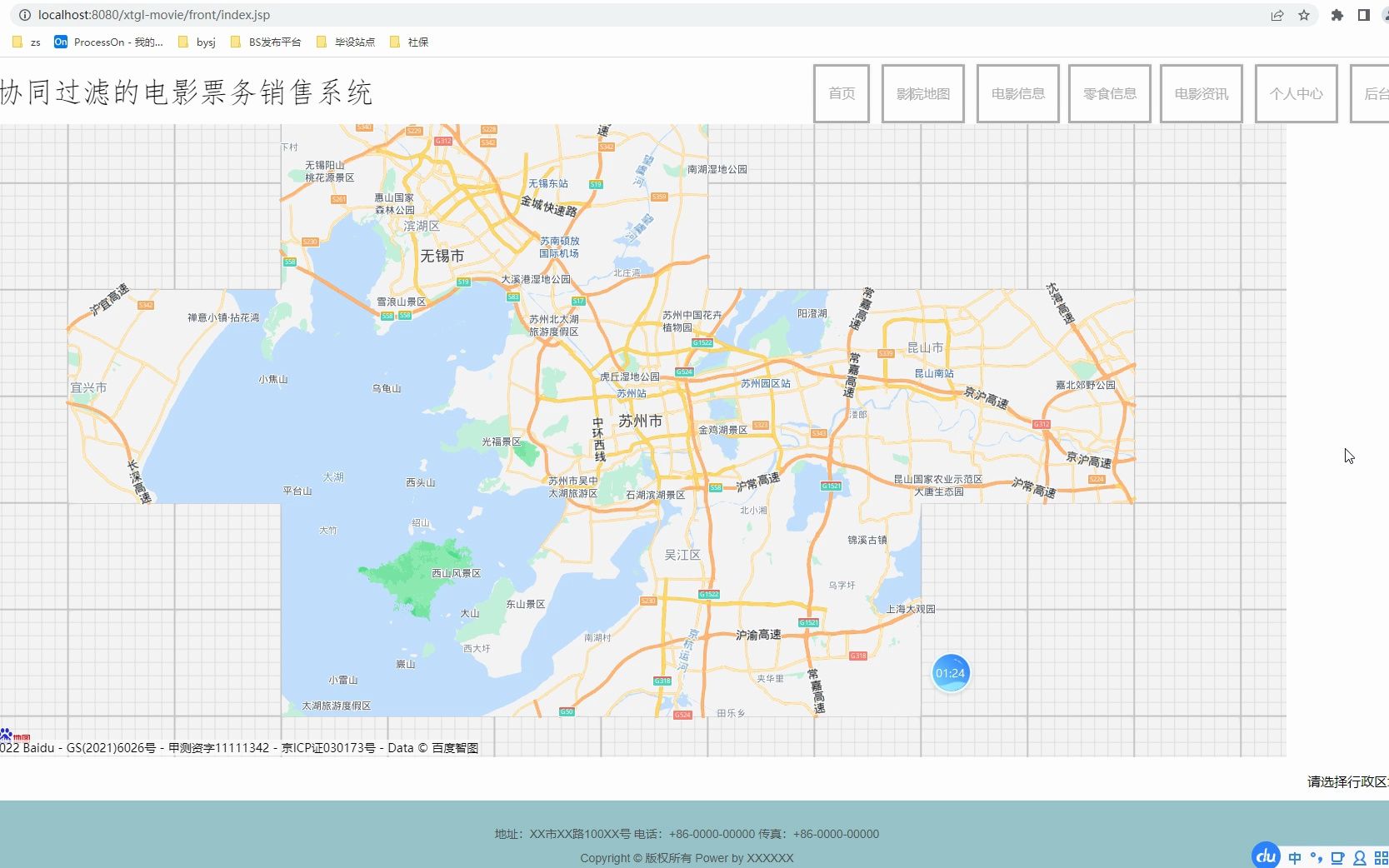Click the IME punctuation toggle icon
1389x868 pixels.
[1317, 858]
